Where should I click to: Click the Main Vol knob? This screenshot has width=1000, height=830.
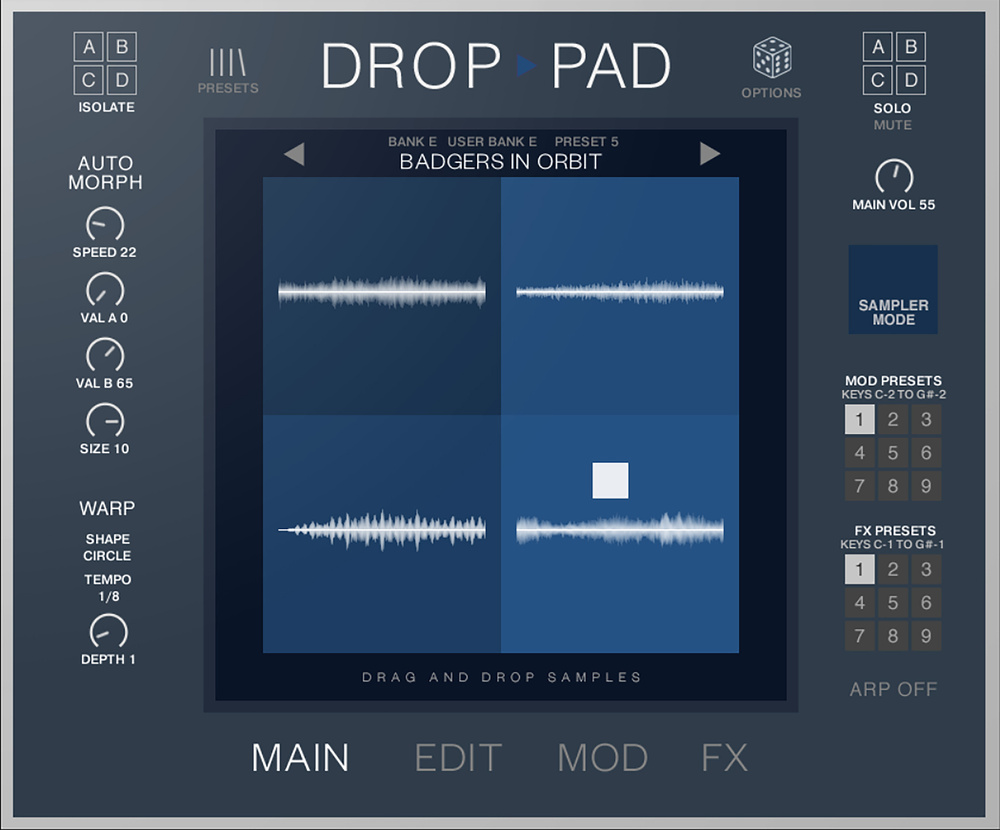pos(893,177)
